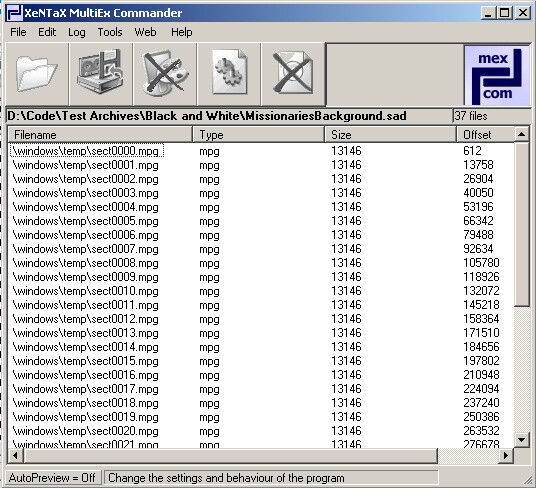Click the MultiEx title bar app icon
Screen dimensions: 536x488
(x=14, y=13)
